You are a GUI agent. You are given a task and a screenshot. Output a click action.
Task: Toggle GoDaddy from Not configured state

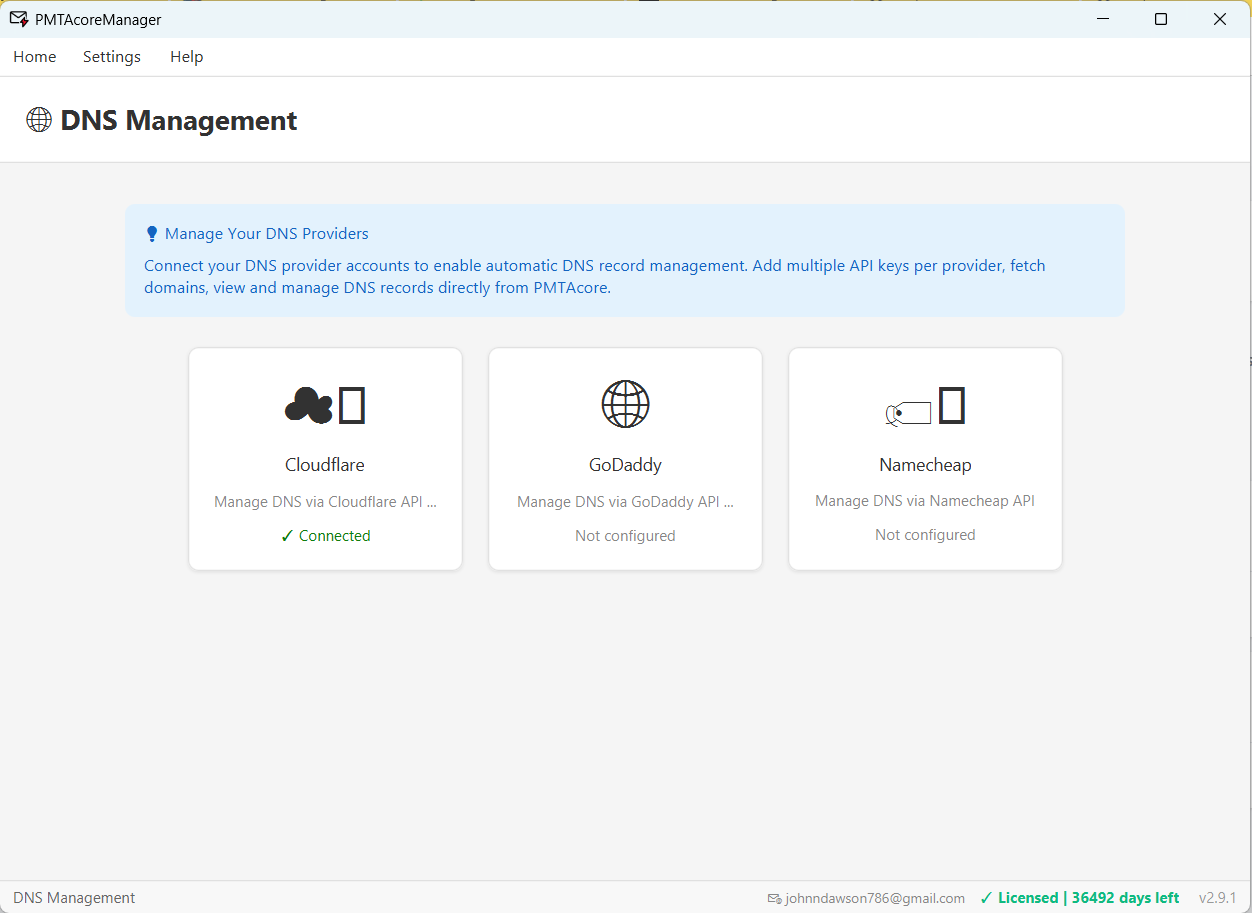point(625,535)
